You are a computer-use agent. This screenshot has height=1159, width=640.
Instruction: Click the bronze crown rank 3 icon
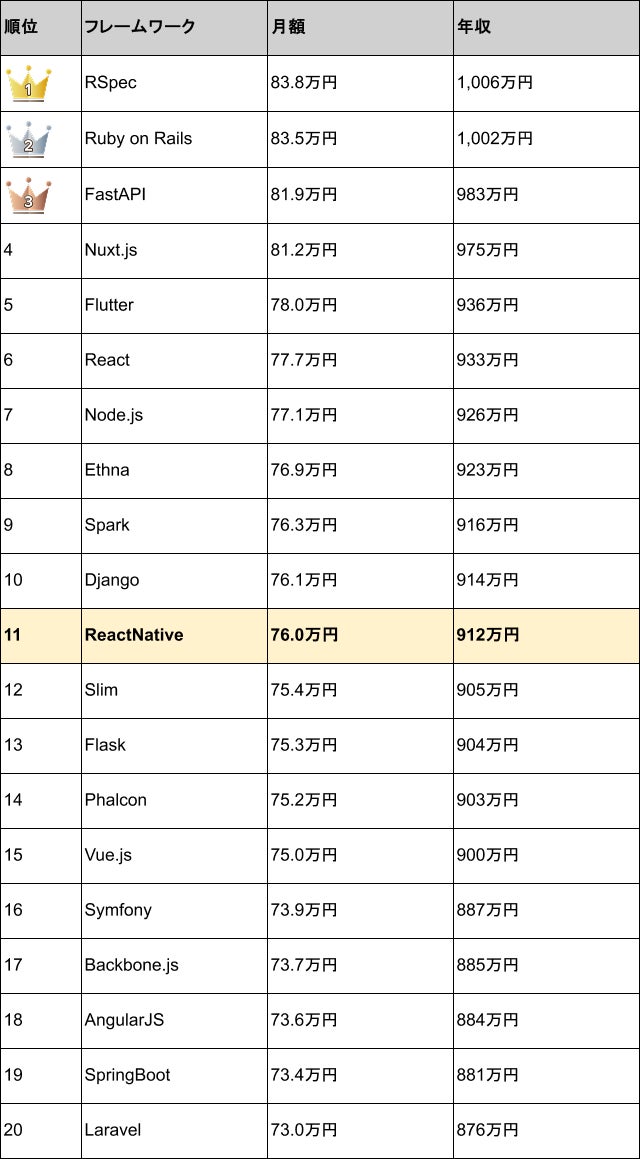point(28,194)
